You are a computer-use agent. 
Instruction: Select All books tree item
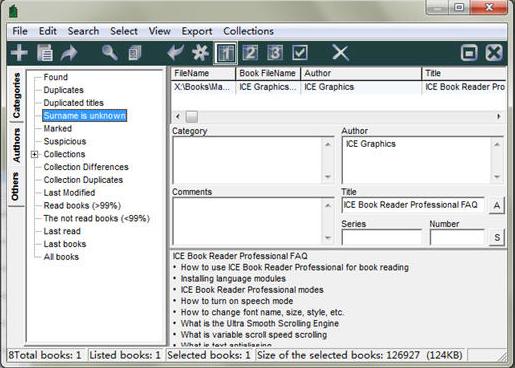point(61,257)
